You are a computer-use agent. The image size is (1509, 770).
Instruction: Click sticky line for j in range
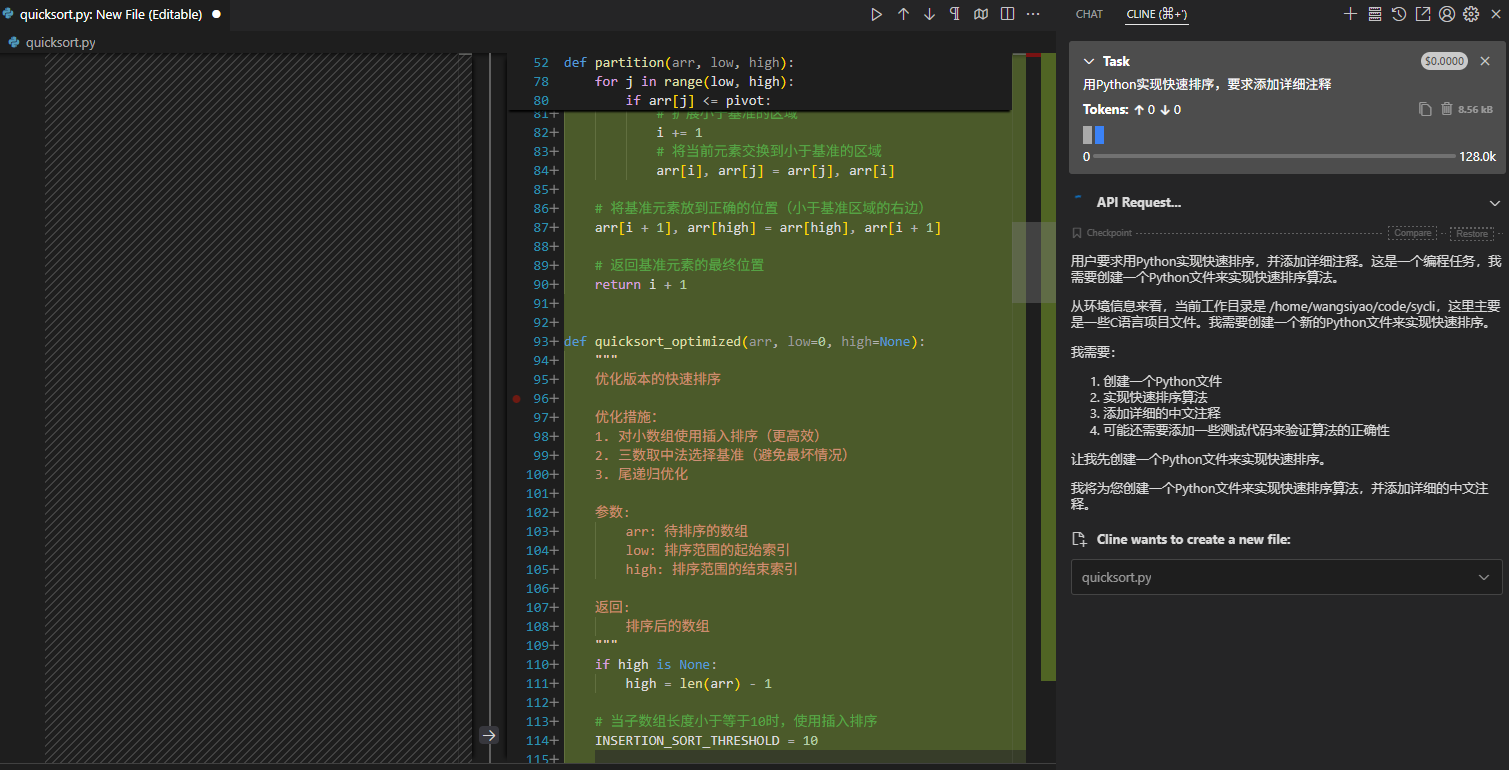pyautogui.click(x=694, y=82)
